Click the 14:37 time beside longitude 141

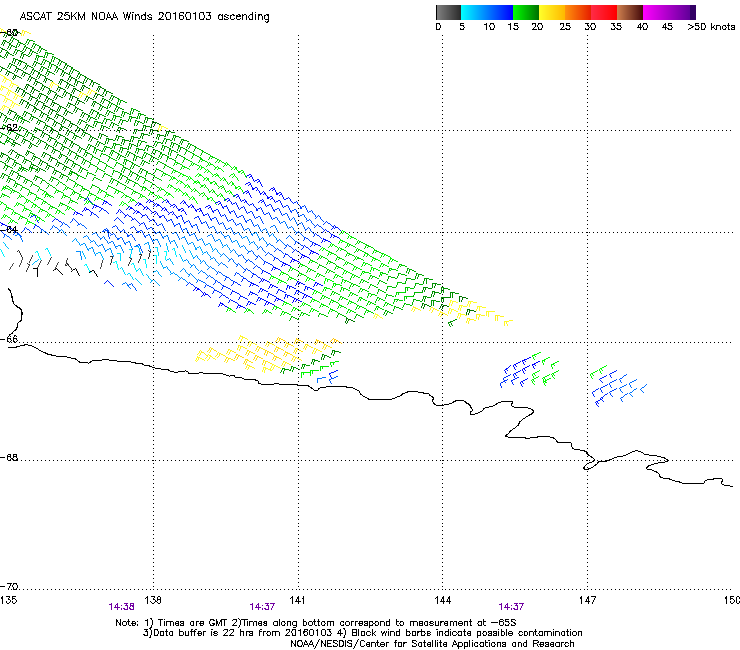262,607
